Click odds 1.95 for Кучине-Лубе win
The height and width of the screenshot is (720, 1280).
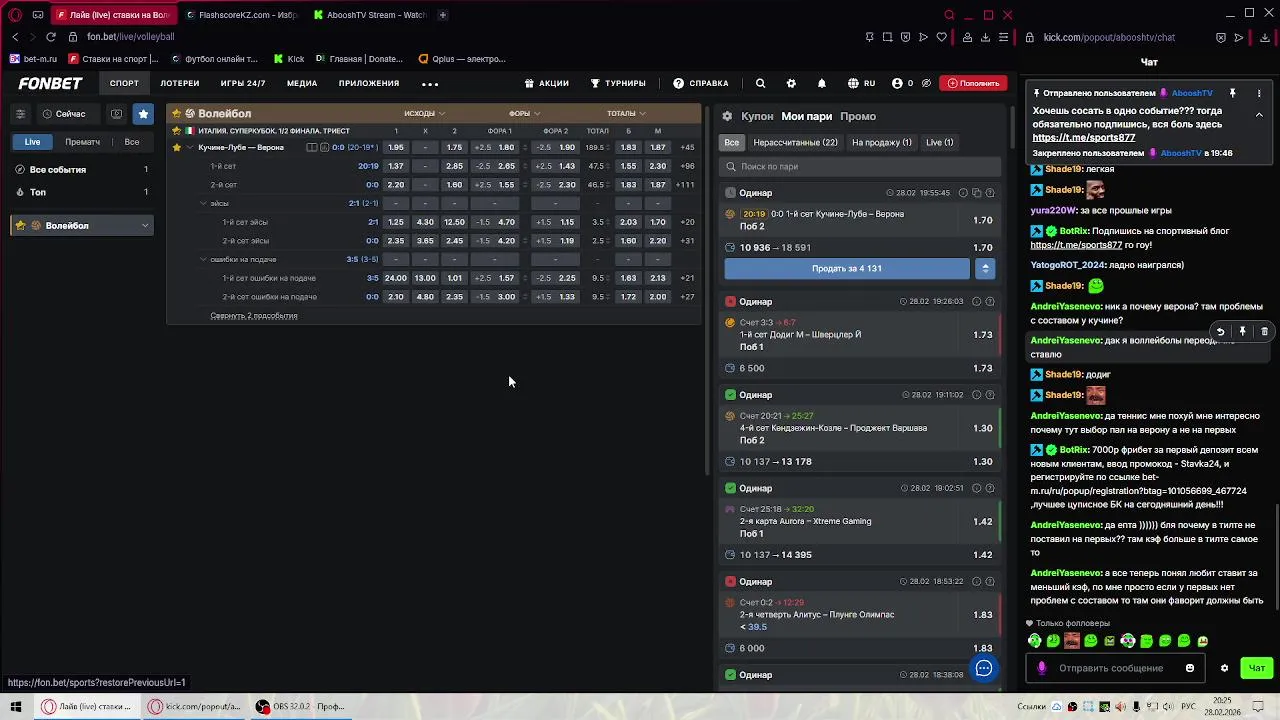[x=396, y=147]
